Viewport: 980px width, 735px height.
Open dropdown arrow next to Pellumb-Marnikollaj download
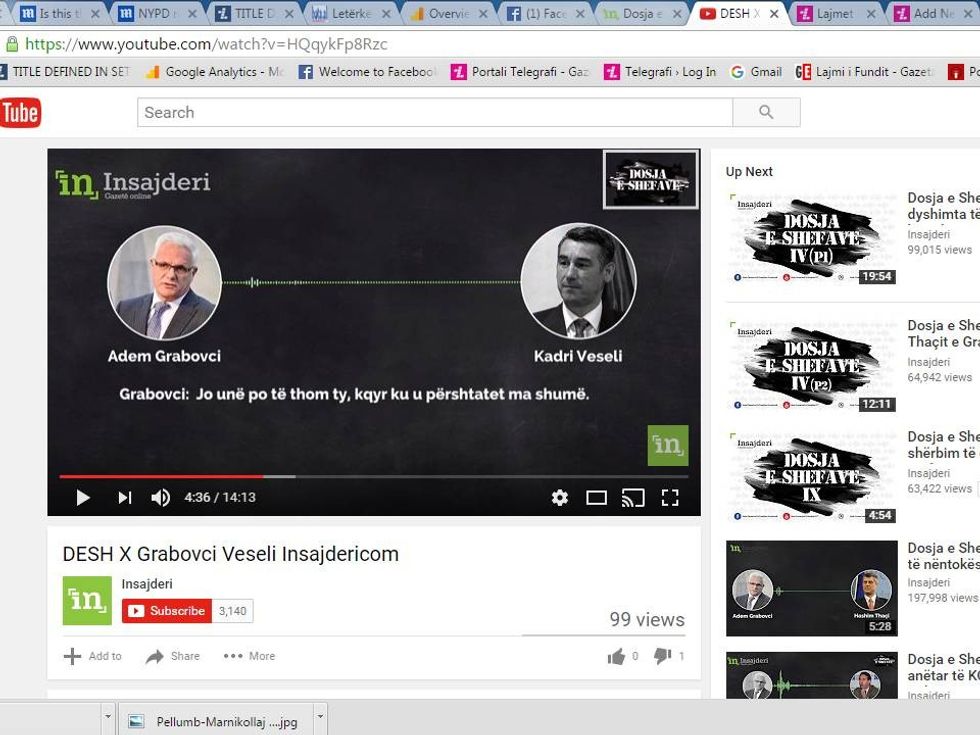pos(320,717)
